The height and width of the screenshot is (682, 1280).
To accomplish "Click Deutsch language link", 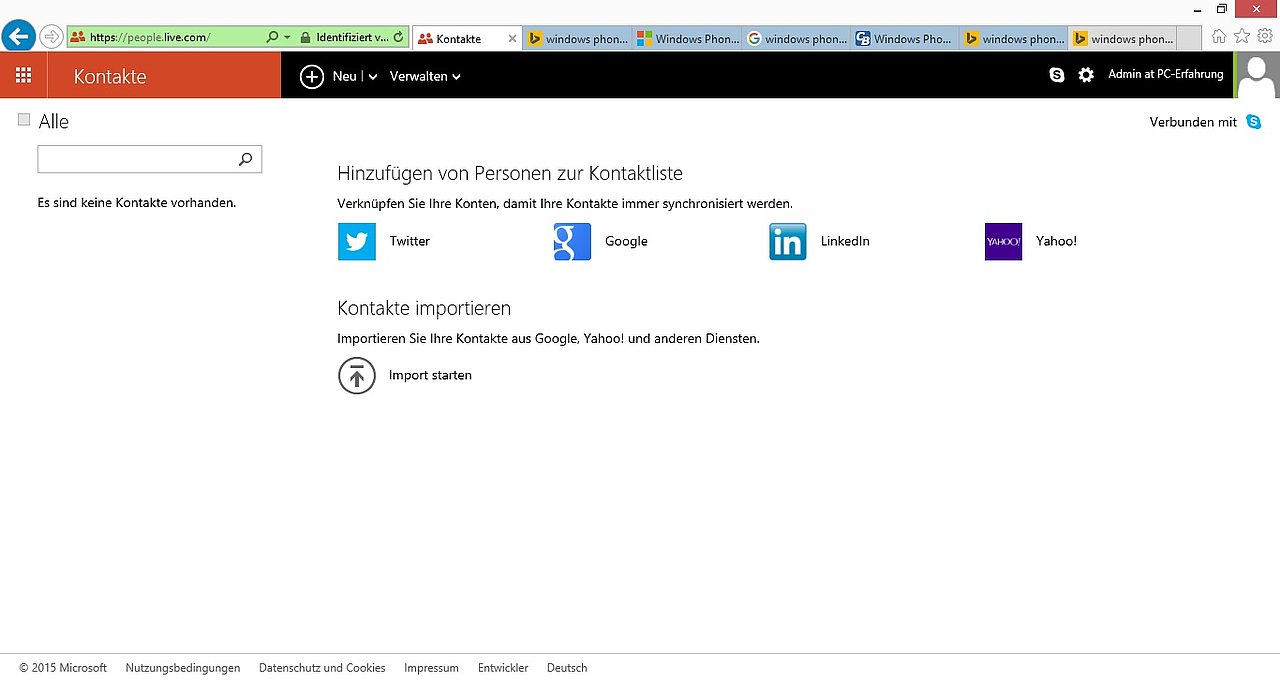I will pos(567,668).
